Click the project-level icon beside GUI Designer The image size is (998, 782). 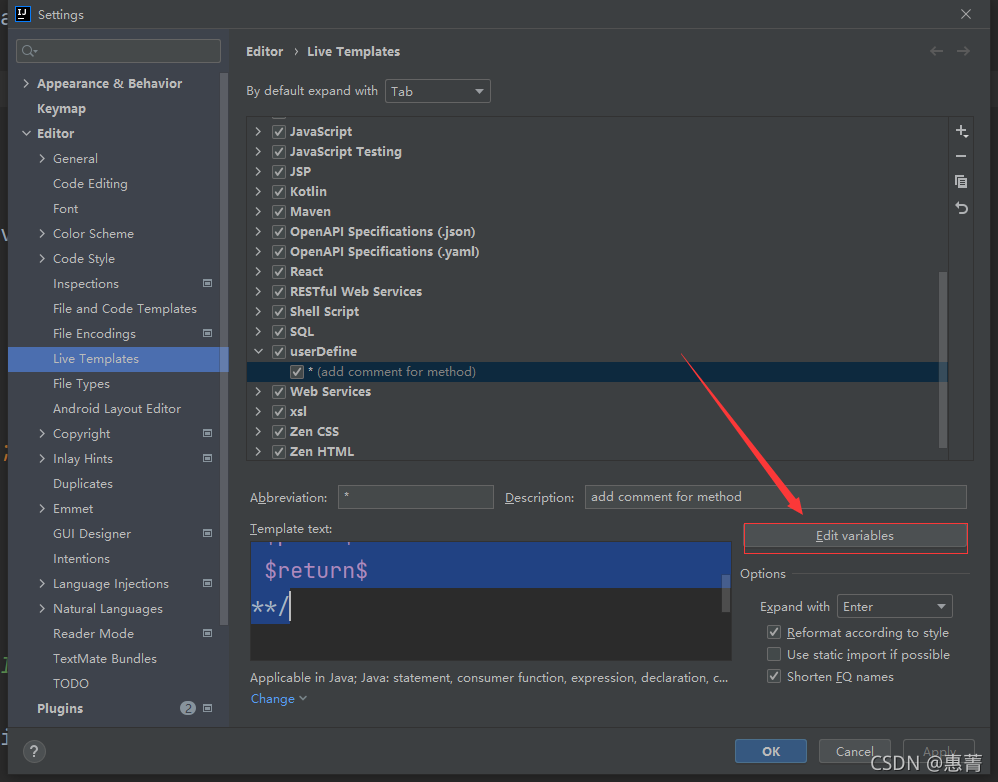point(207,533)
